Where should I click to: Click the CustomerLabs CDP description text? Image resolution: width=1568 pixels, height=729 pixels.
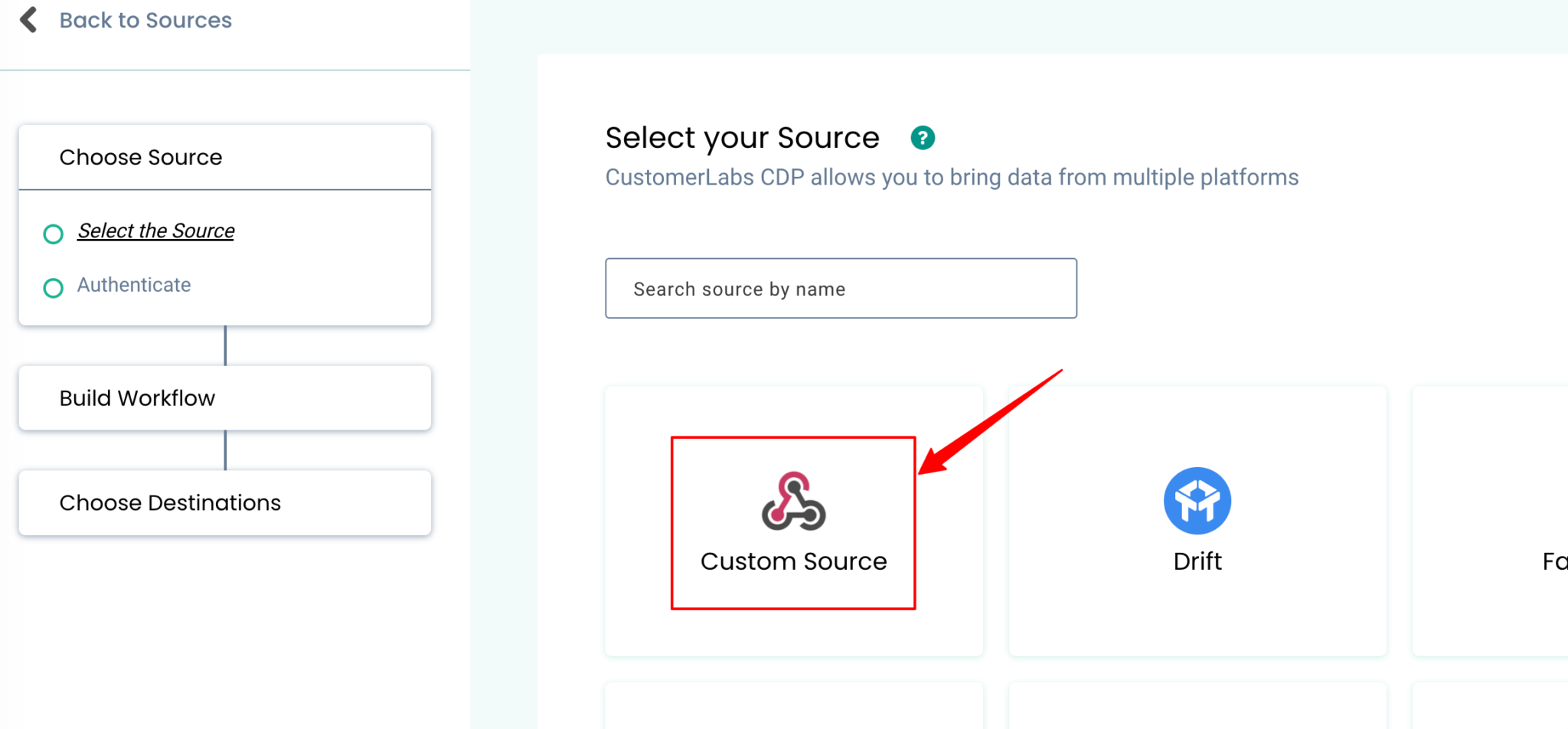952,178
